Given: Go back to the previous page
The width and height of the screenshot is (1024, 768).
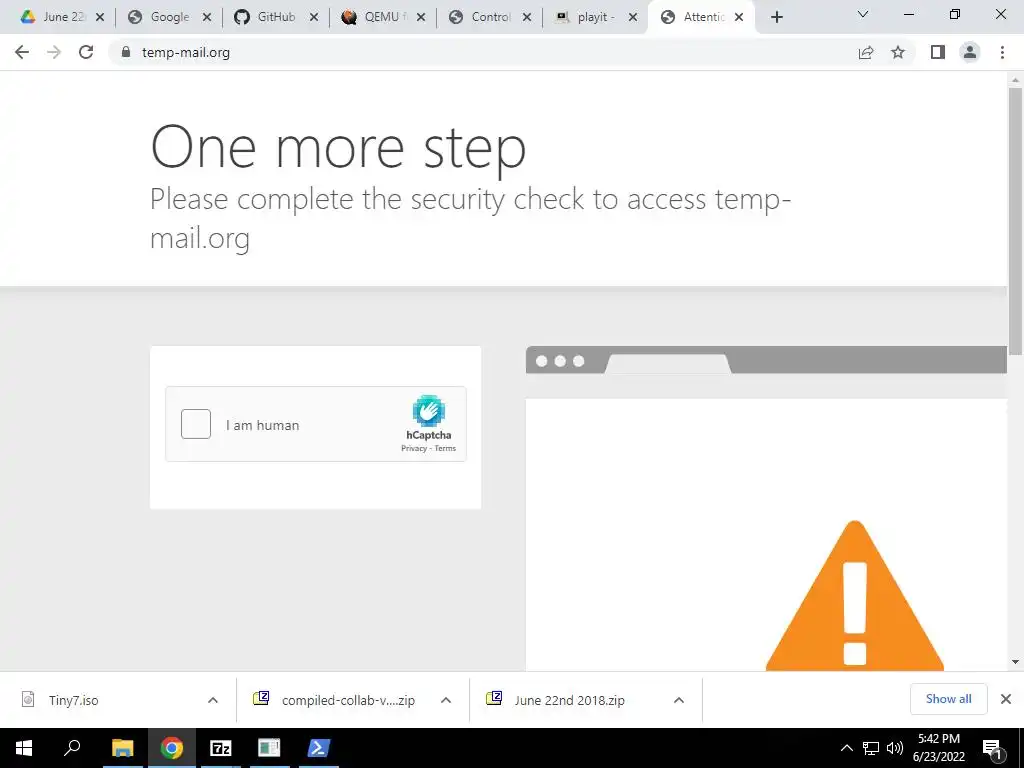Looking at the screenshot, I should tap(22, 52).
